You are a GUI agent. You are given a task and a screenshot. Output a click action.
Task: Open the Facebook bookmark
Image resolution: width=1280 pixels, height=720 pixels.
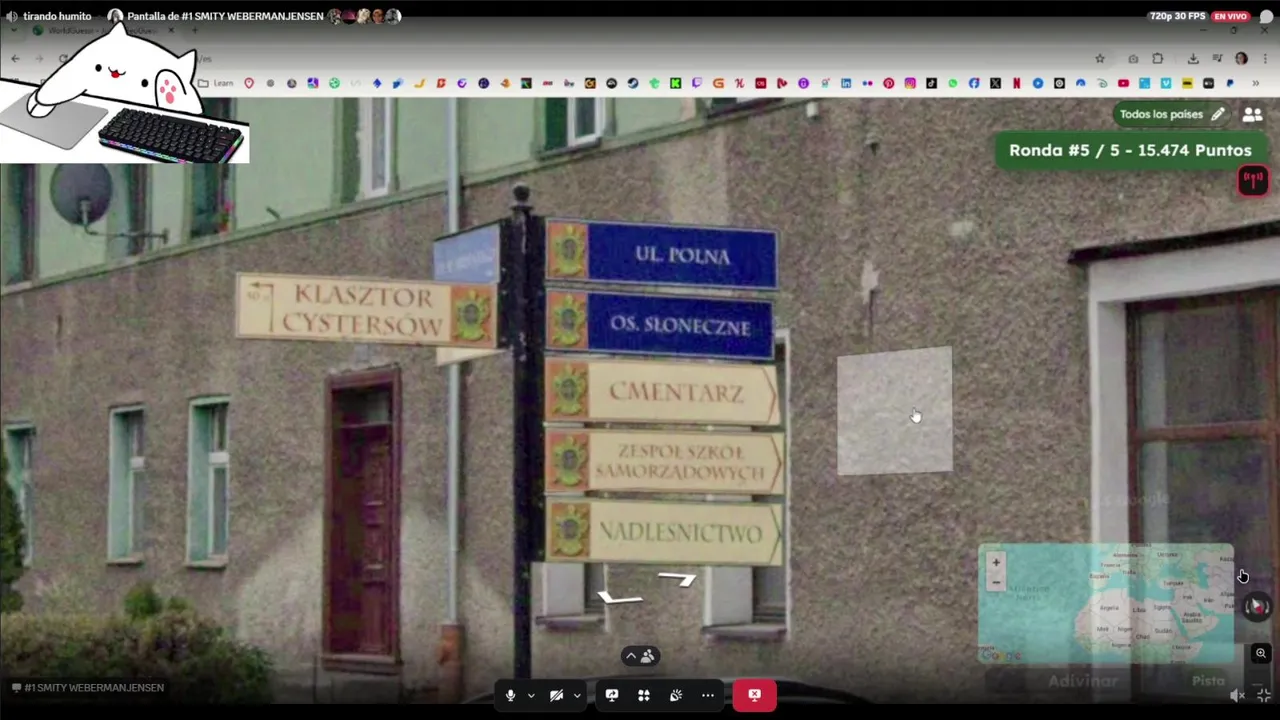point(974,83)
